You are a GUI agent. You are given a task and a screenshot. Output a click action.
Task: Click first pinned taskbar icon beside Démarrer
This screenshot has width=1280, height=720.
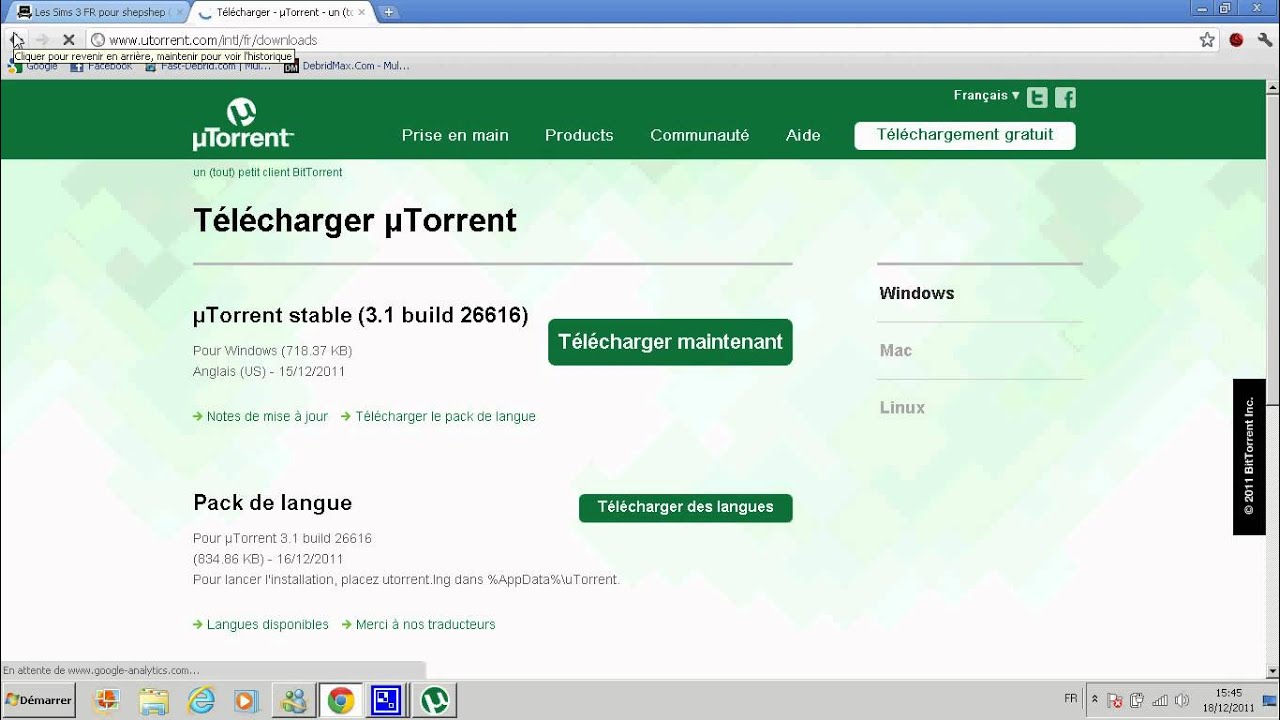[x=107, y=700]
